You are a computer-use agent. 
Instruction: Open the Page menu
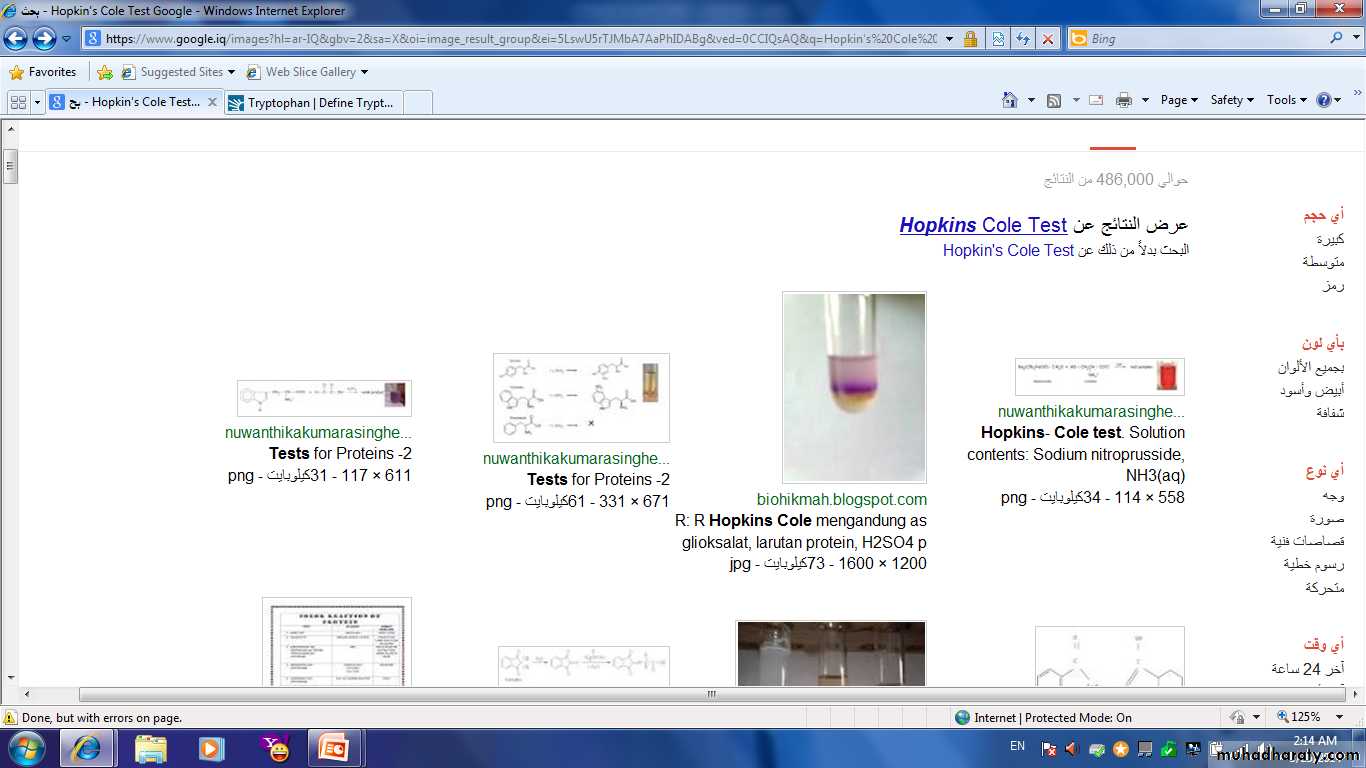pyautogui.click(x=1178, y=100)
